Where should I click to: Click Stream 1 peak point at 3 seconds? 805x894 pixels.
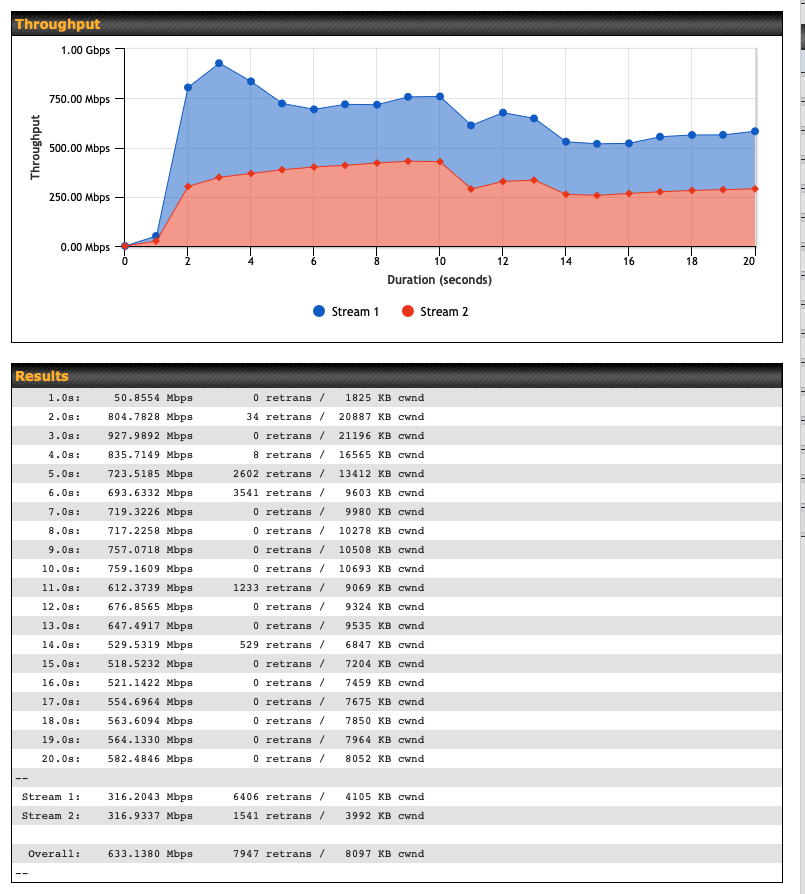point(219,63)
